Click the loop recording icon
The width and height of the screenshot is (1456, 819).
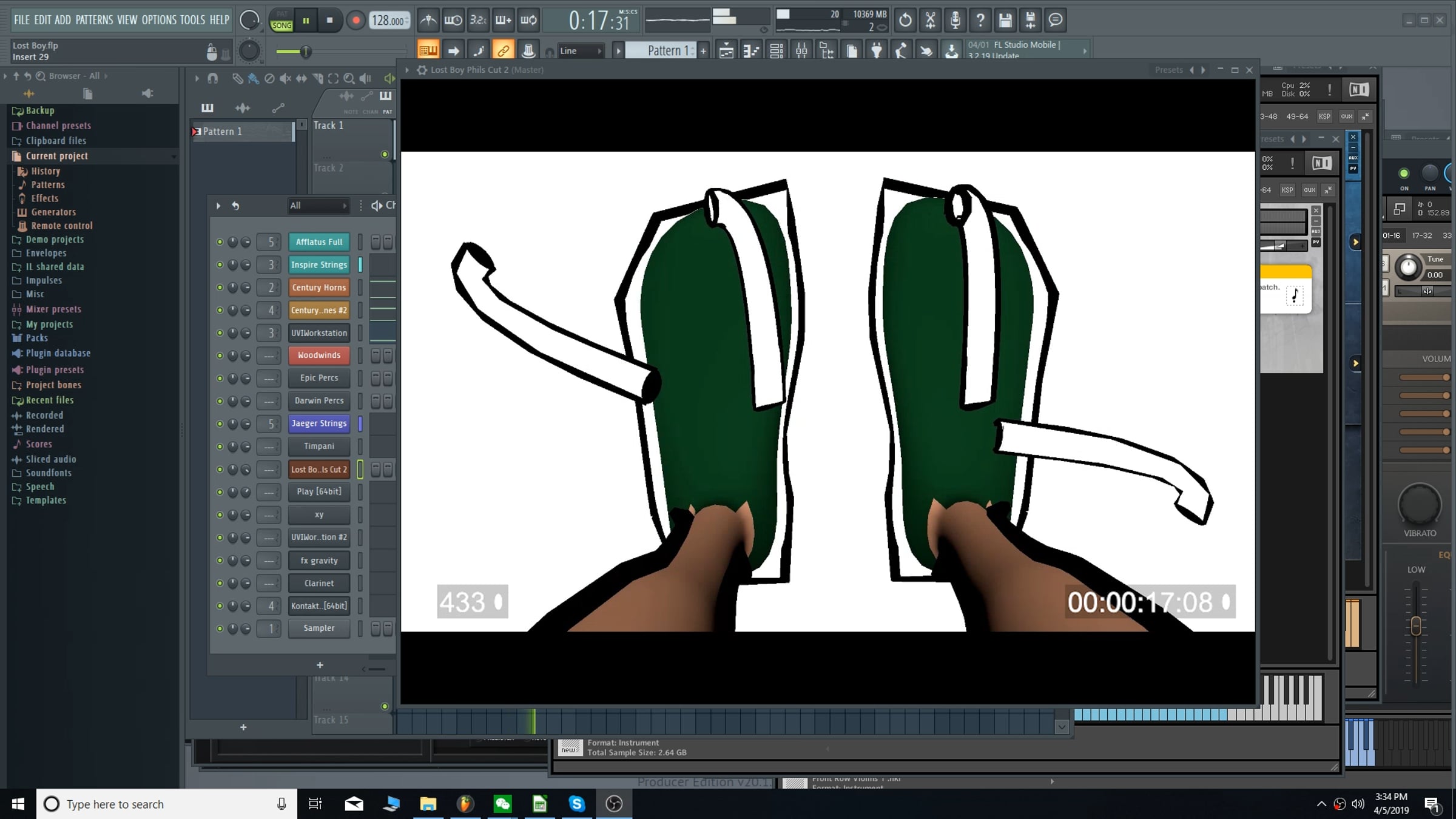click(x=528, y=20)
